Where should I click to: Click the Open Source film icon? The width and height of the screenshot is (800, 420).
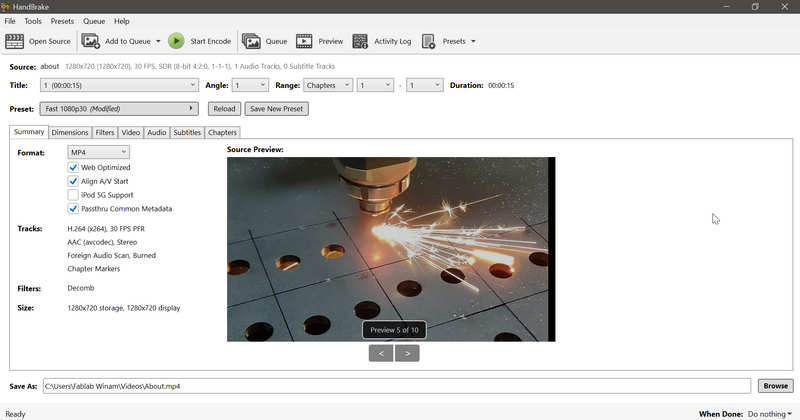tap(14, 41)
